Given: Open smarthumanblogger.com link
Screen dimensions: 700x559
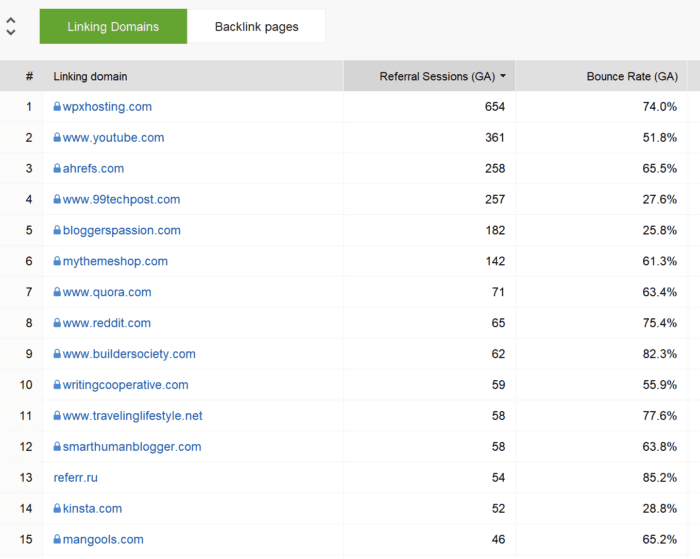Looking at the screenshot, I should click(x=132, y=446).
